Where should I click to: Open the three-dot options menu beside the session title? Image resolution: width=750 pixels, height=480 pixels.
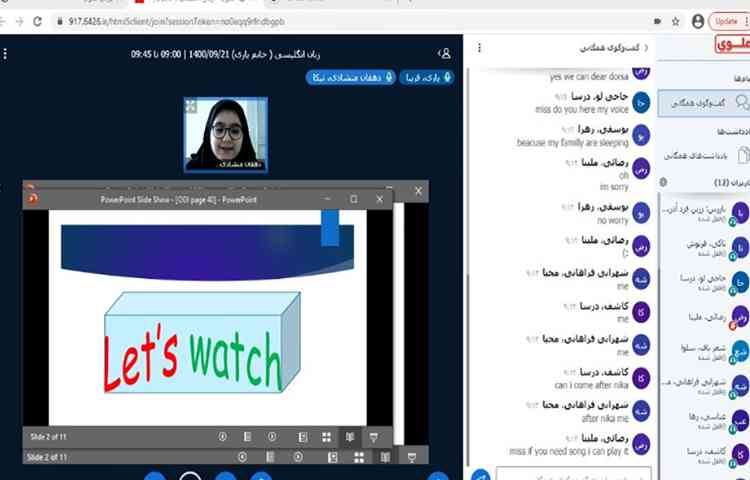pyautogui.click(x=5, y=54)
